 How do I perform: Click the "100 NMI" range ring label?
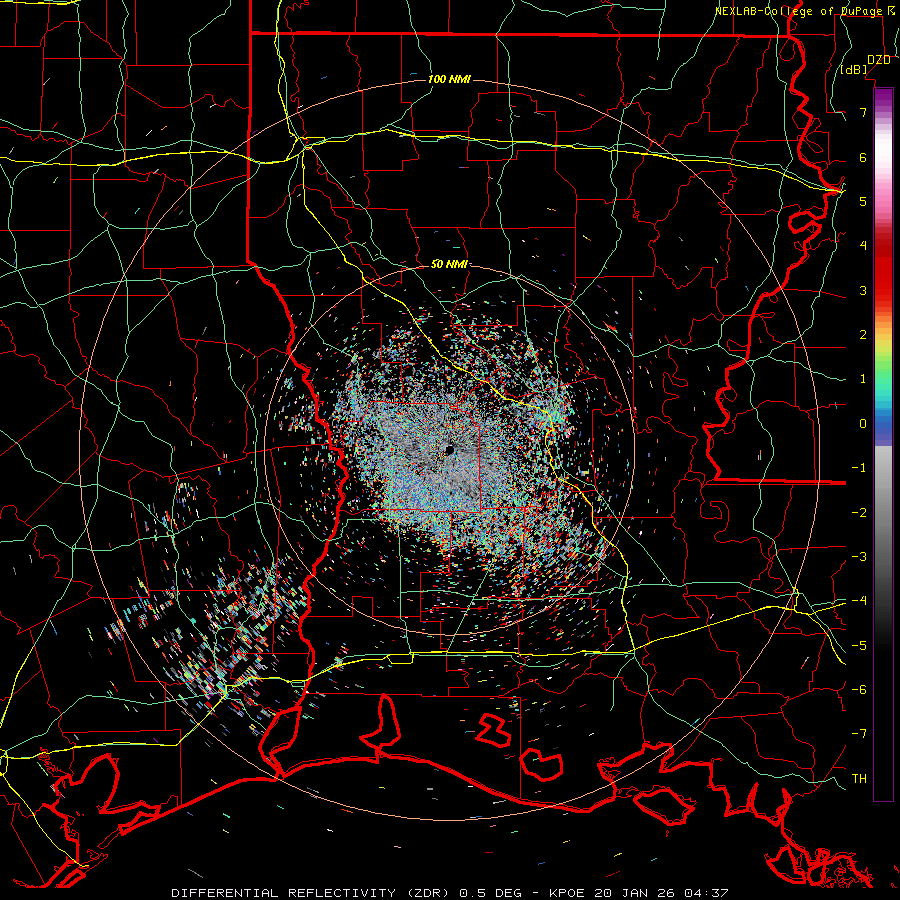pos(449,79)
